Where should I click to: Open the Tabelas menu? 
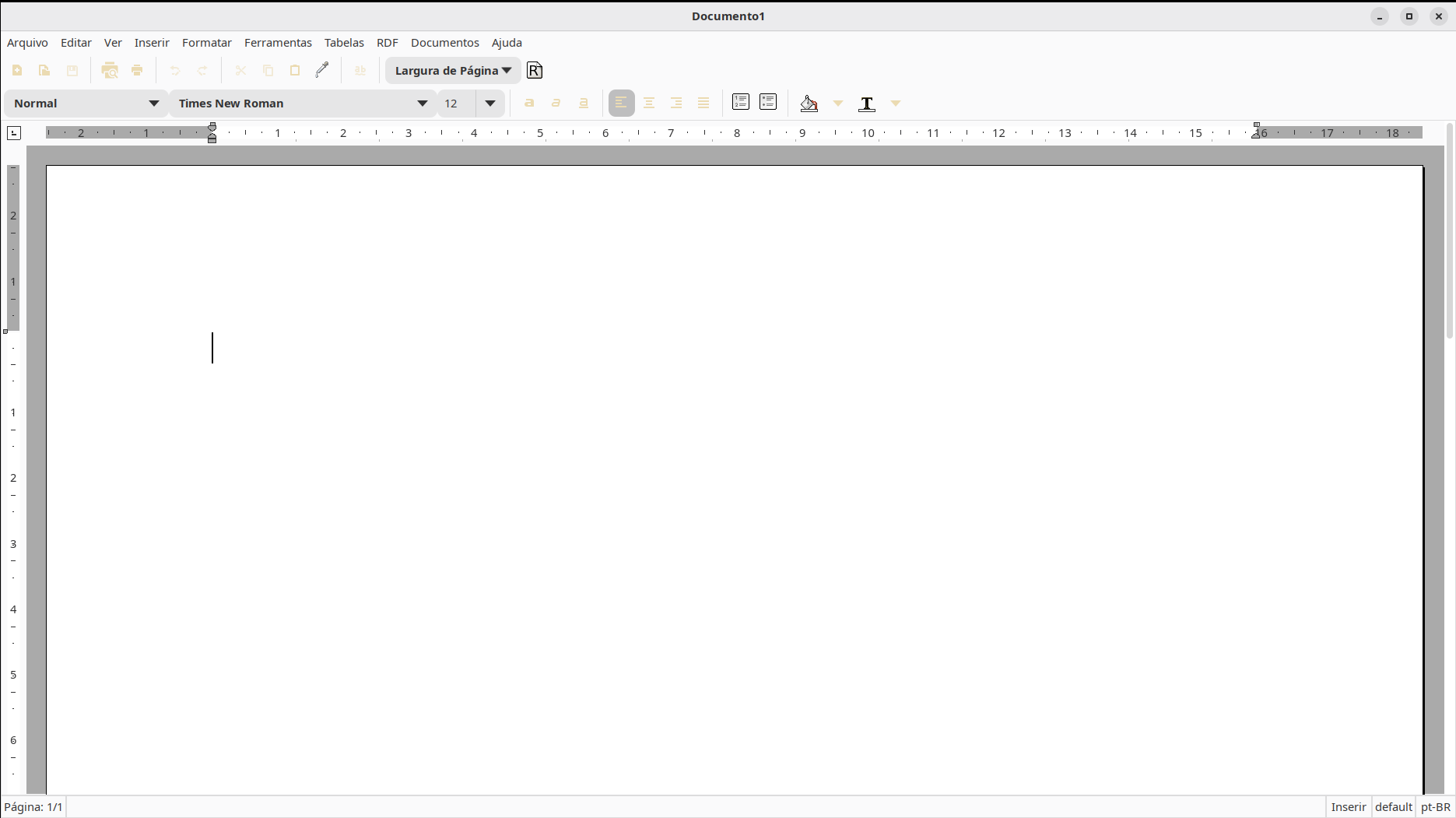pyautogui.click(x=344, y=43)
